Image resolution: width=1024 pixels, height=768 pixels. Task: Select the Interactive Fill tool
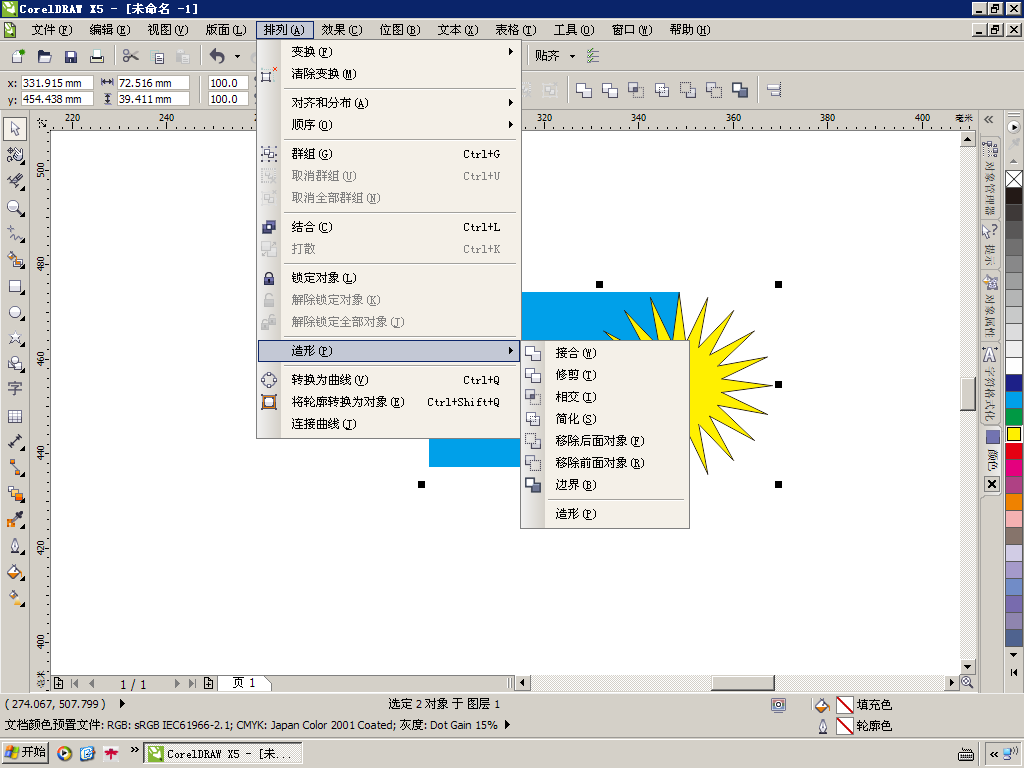pos(15,598)
